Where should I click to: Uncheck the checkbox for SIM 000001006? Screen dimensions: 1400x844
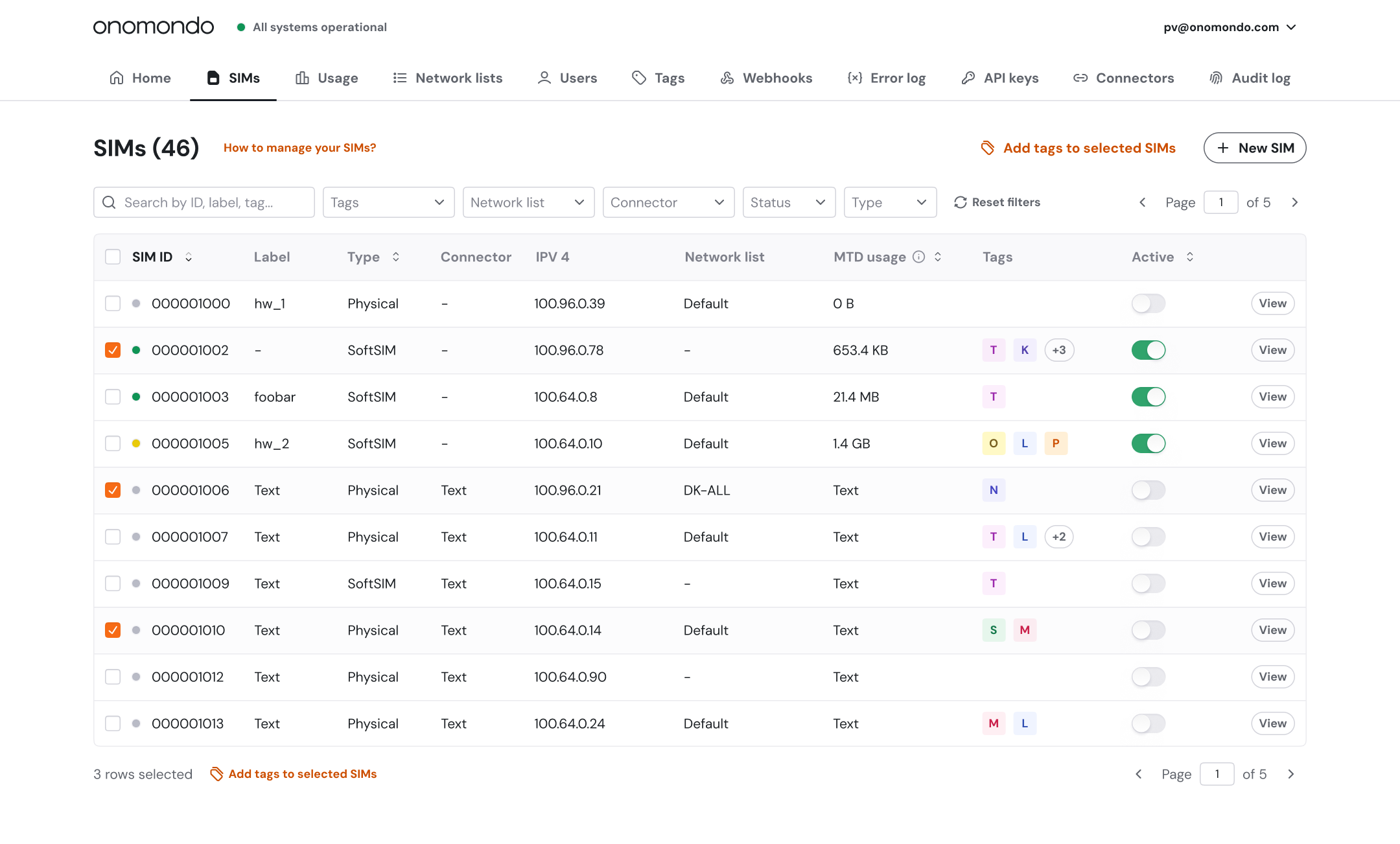113,490
